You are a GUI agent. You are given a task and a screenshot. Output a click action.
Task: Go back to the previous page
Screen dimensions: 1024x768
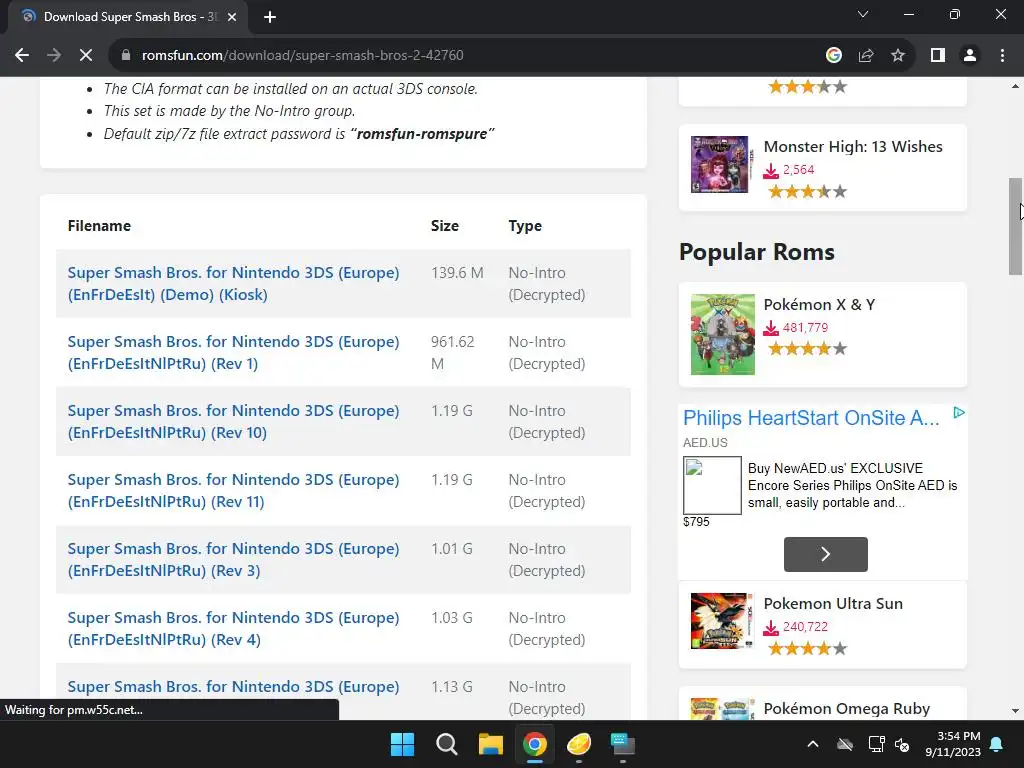[22, 56]
